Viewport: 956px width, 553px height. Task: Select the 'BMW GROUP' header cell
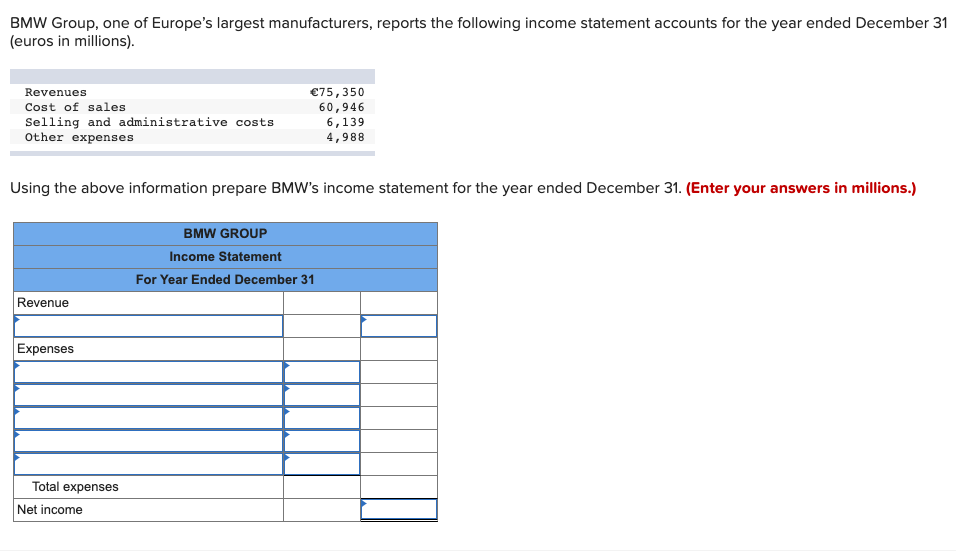(x=226, y=234)
